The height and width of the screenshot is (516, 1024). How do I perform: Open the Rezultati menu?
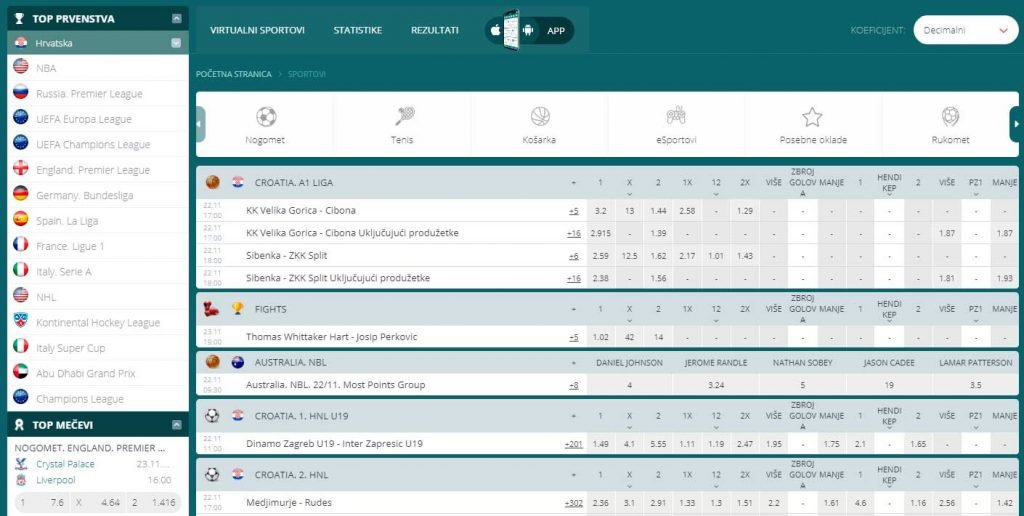pos(435,30)
